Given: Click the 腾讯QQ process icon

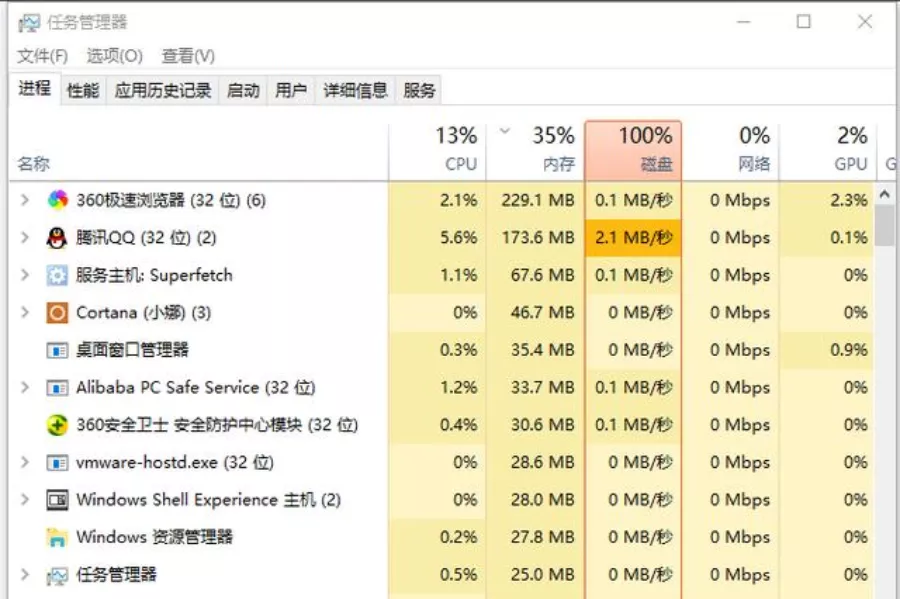Looking at the screenshot, I should pyautogui.click(x=56, y=237).
